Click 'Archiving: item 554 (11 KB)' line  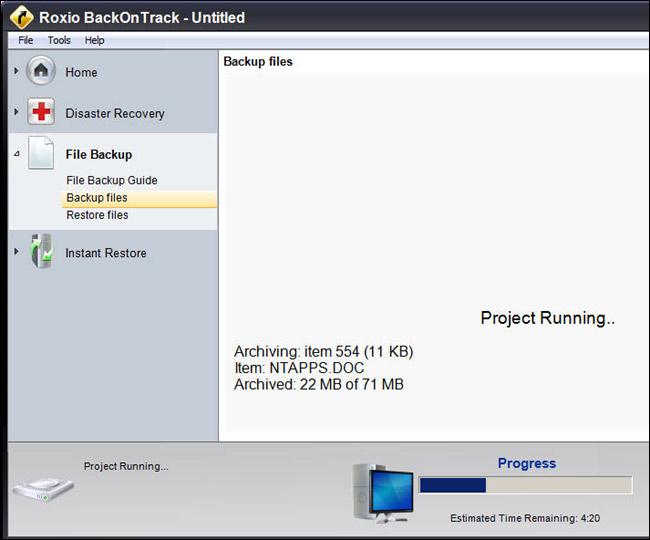(324, 351)
